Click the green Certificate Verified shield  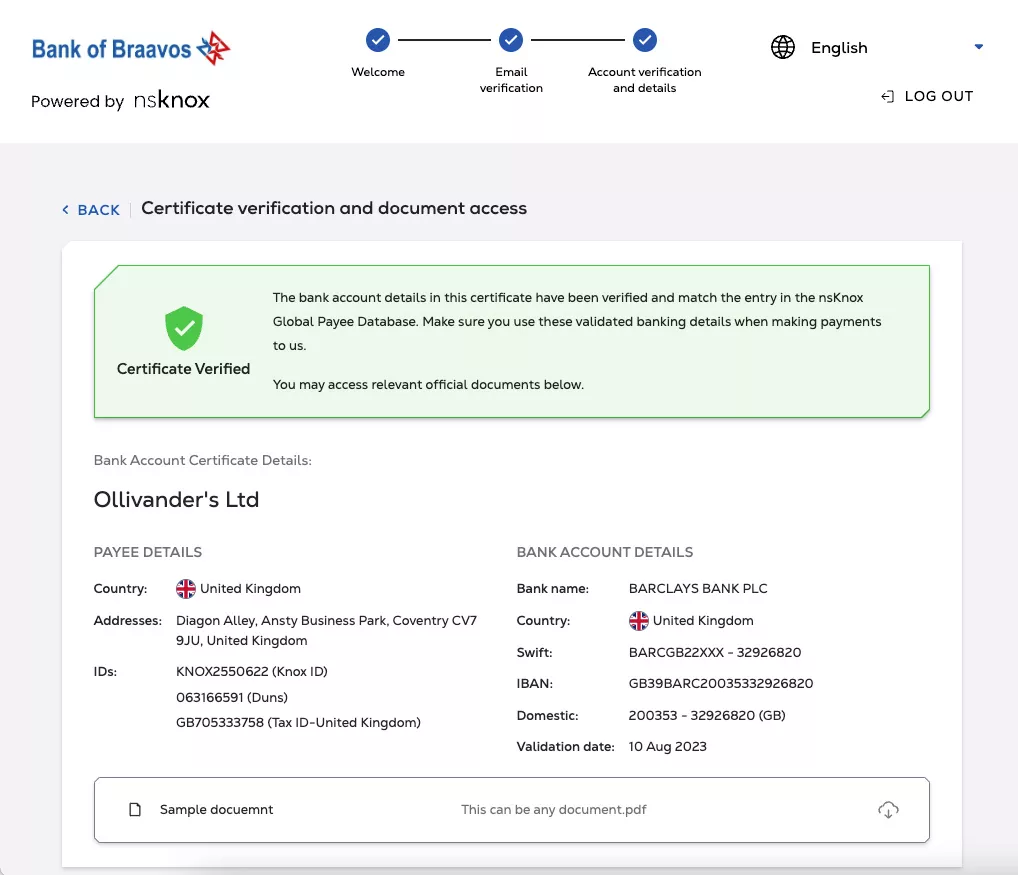coord(184,329)
